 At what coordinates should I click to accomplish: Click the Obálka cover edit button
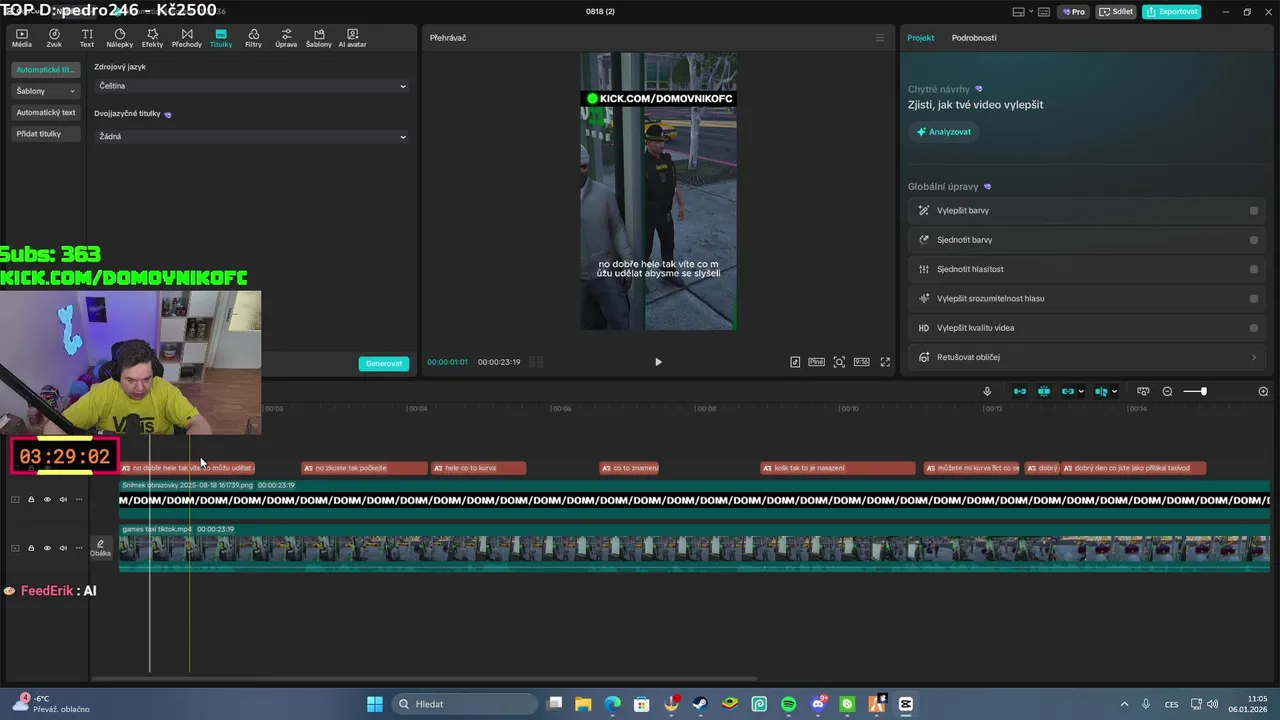[x=100, y=548]
